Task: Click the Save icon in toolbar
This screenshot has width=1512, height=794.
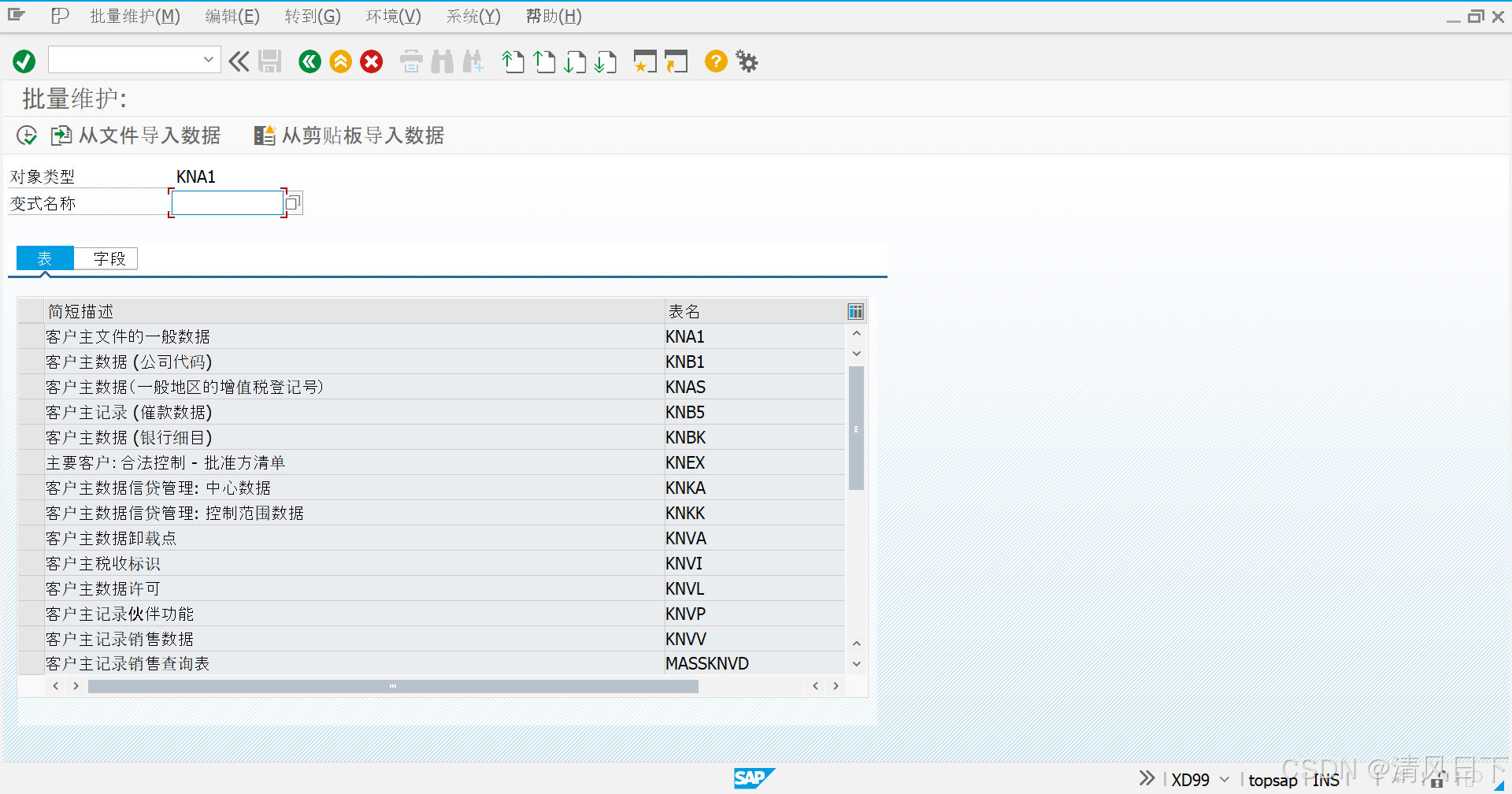Action: (x=269, y=61)
